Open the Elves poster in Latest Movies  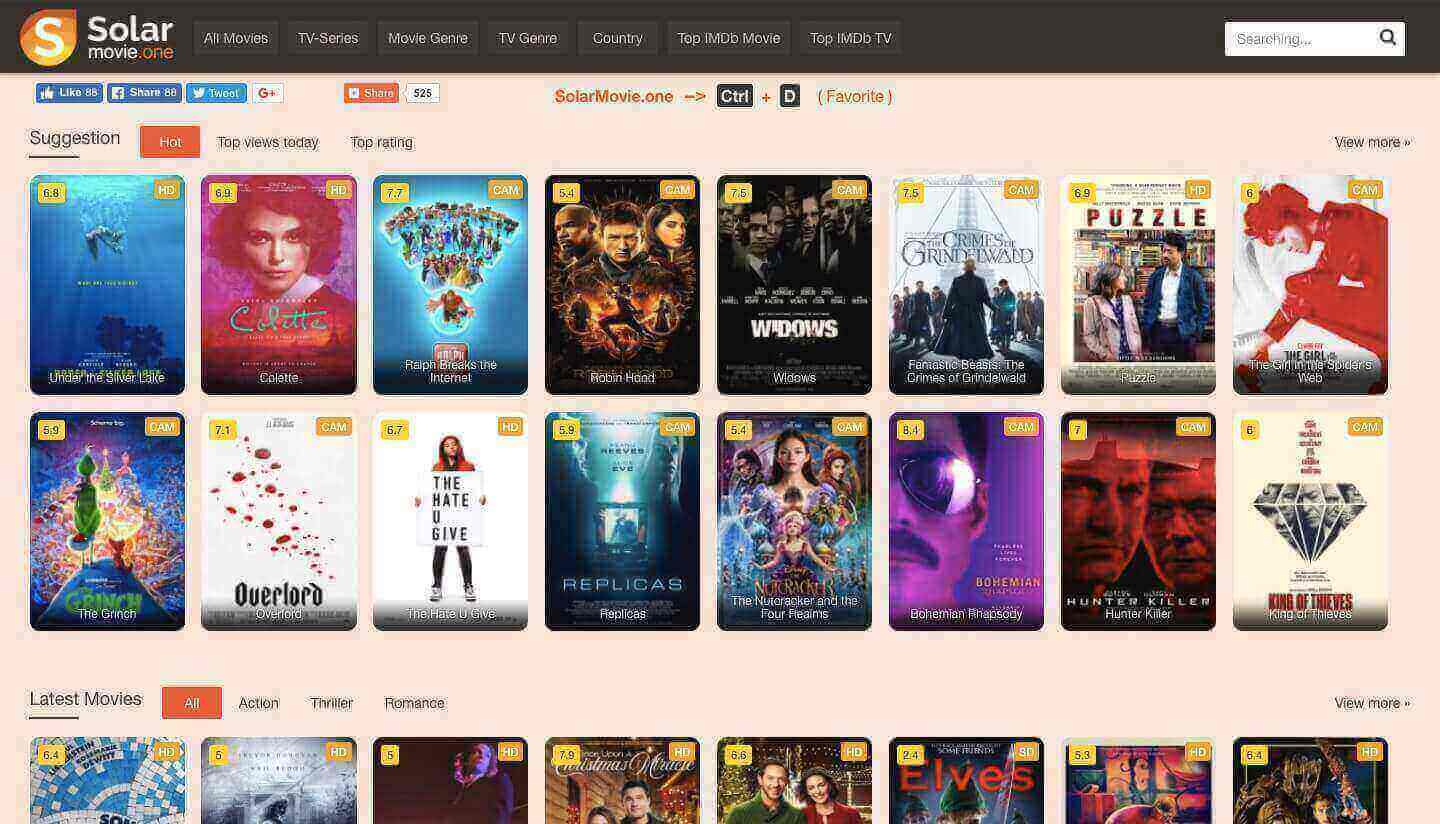click(x=966, y=781)
